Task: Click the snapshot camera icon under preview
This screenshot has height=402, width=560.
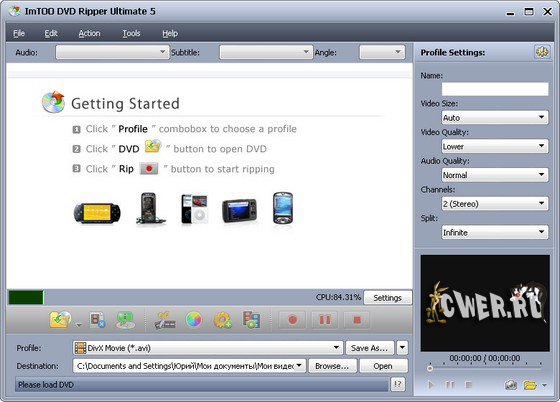Action: pyautogui.click(x=511, y=385)
